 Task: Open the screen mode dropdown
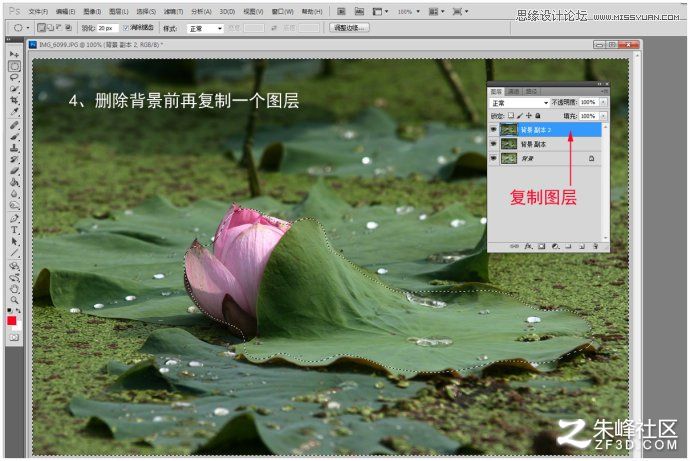click(460, 11)
